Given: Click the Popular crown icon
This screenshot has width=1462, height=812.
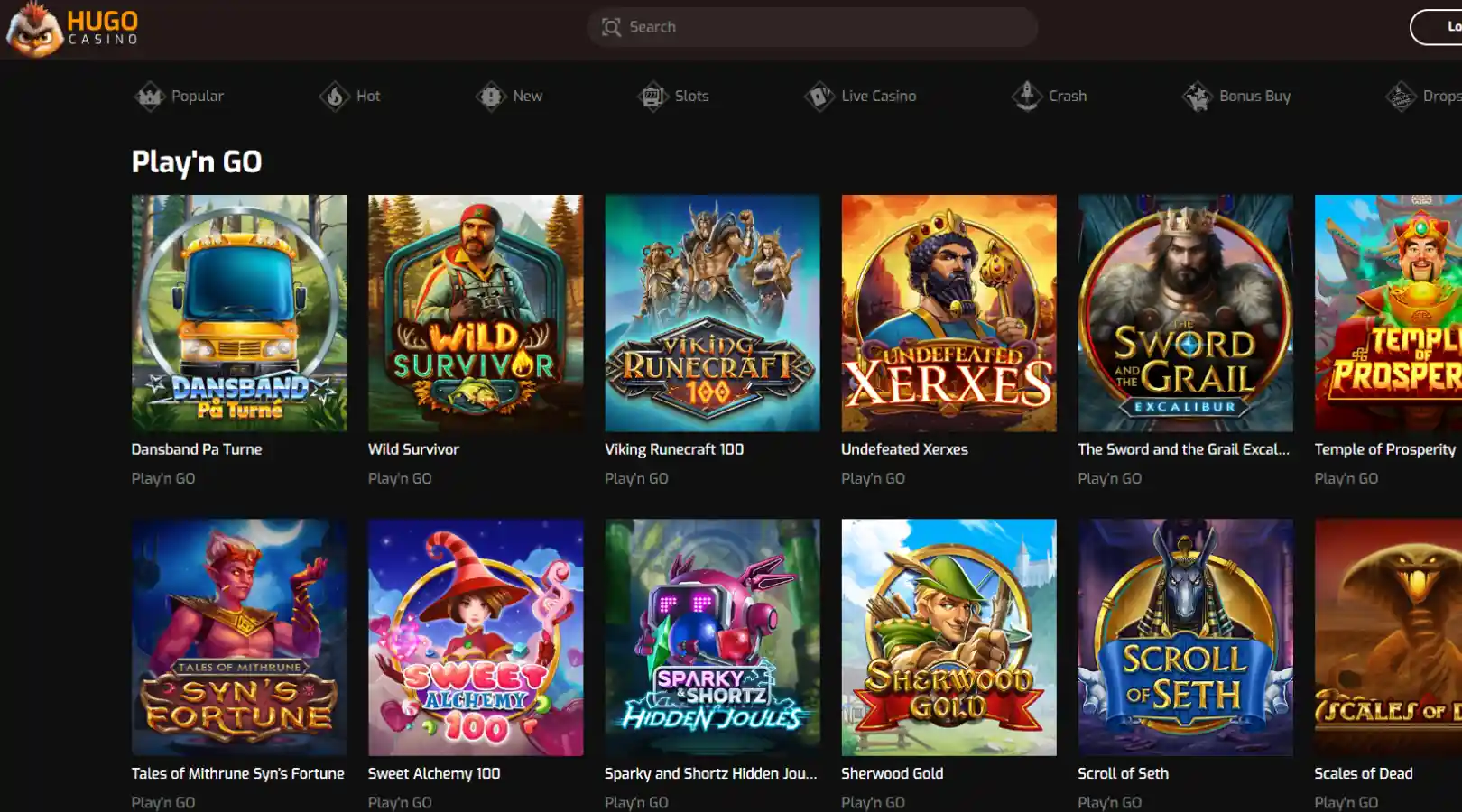Looking at the screenshot, I should [x=149, y=96].
